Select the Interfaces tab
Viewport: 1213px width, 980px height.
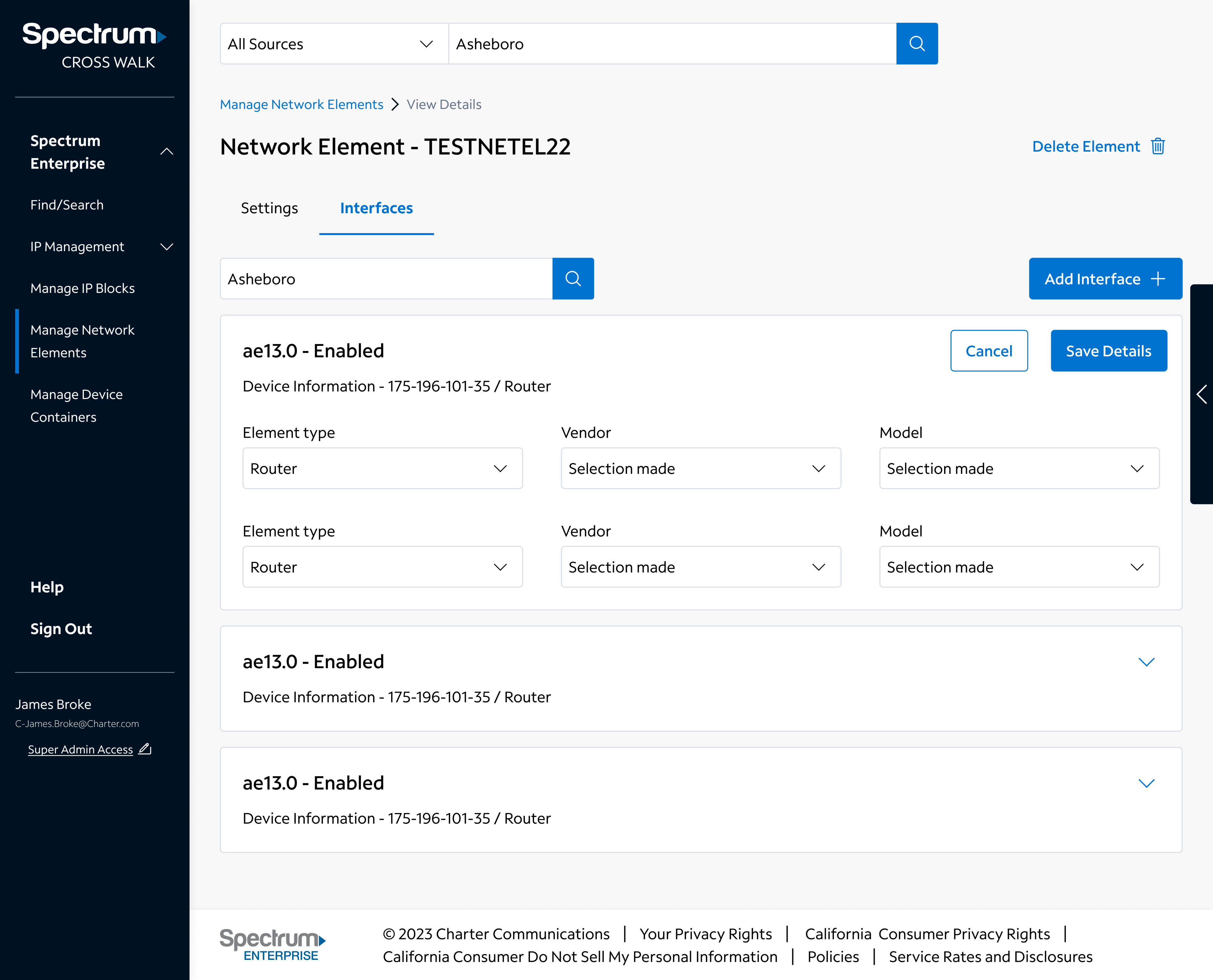[x=376, y=208]
